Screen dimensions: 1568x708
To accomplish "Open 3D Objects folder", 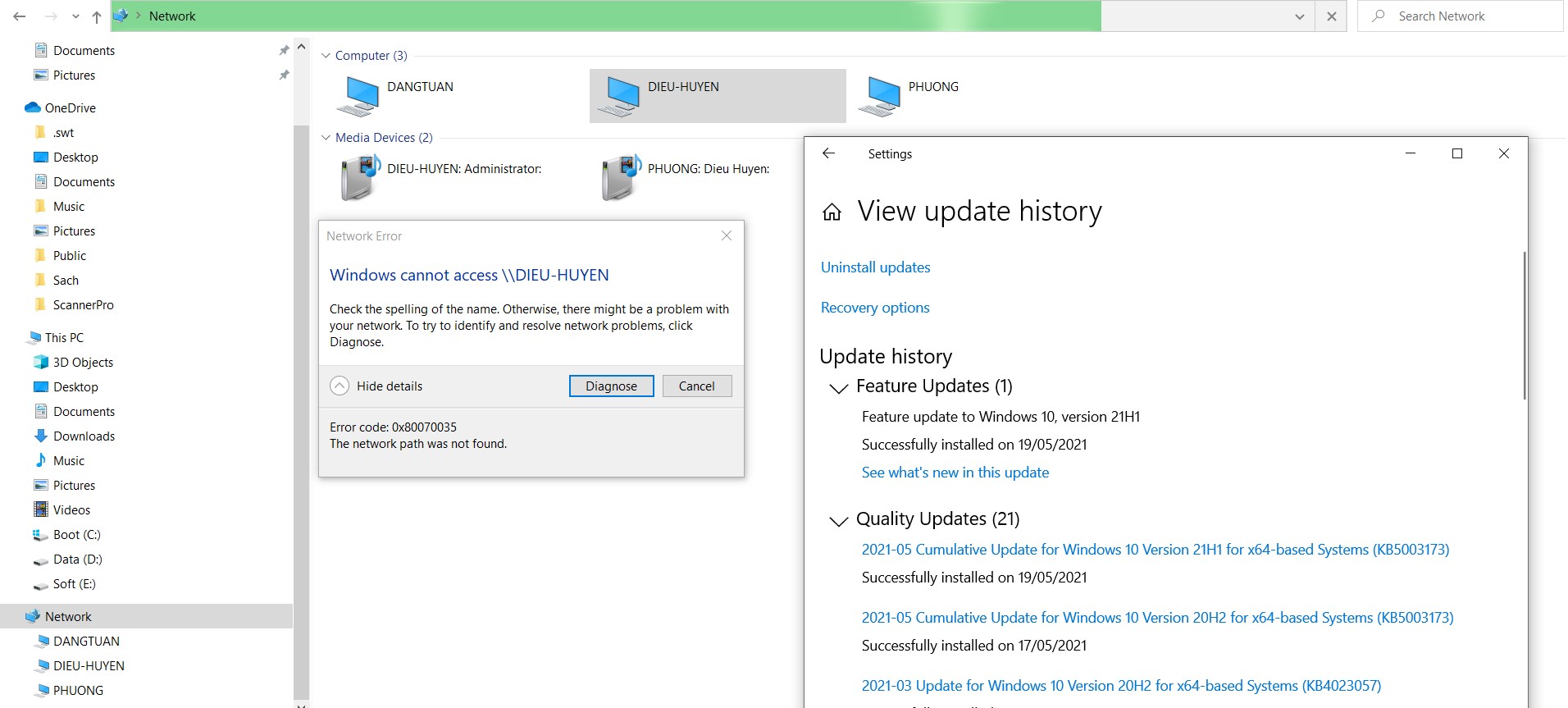I will point(74,362).
